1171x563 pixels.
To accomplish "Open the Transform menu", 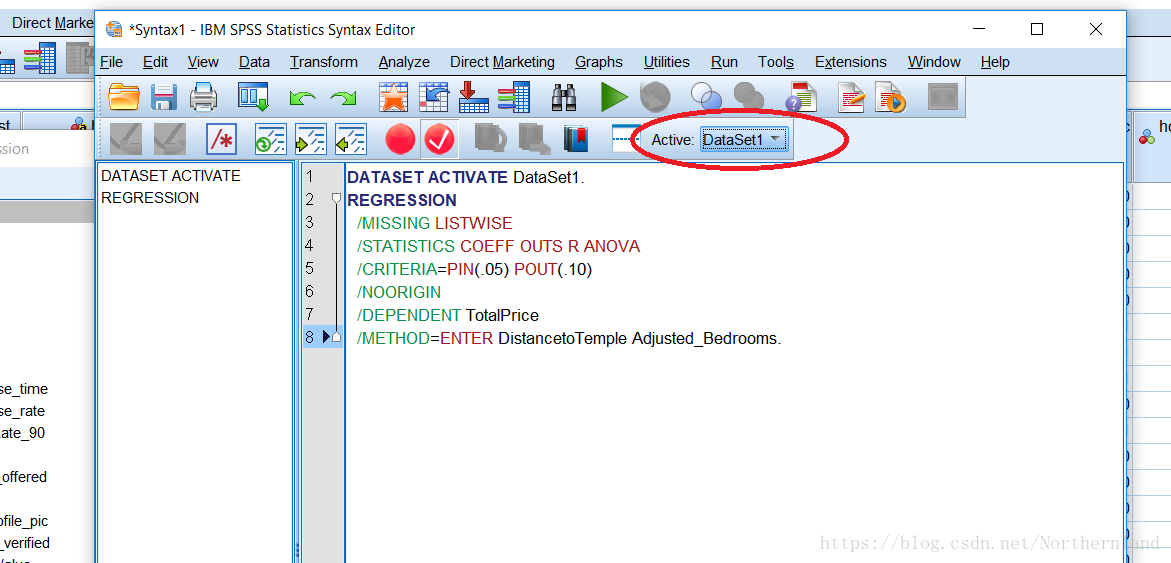I will (323, 62).
